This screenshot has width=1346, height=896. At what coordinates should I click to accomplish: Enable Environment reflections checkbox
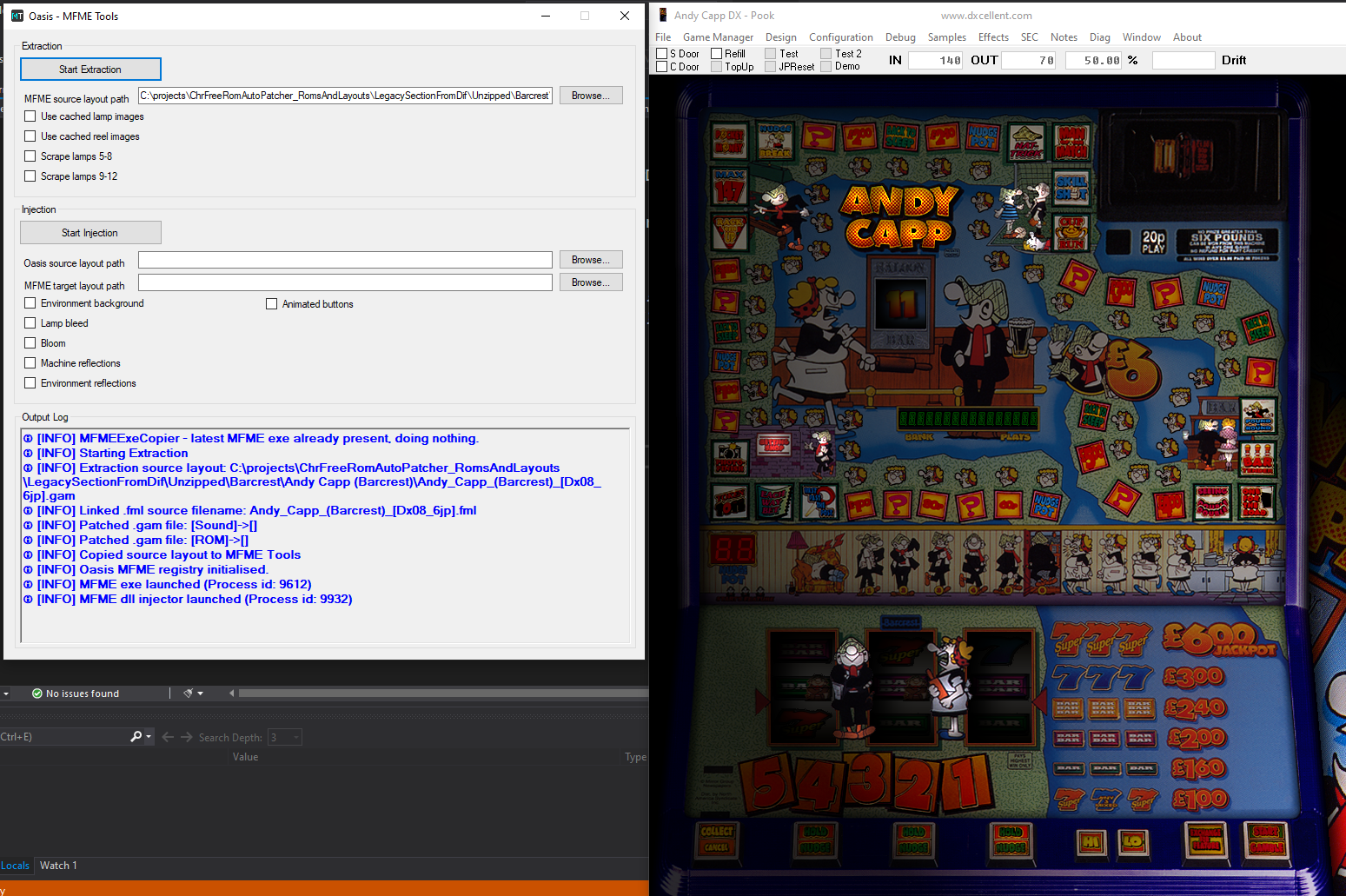point(30,382)
